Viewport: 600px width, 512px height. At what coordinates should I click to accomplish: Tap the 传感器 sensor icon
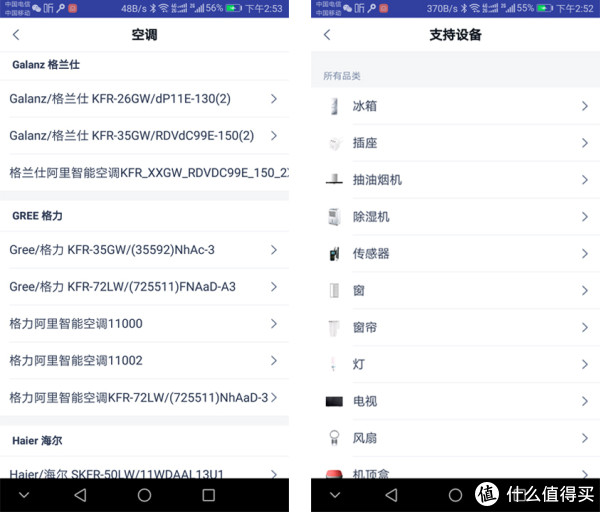(x=334, y=253)
